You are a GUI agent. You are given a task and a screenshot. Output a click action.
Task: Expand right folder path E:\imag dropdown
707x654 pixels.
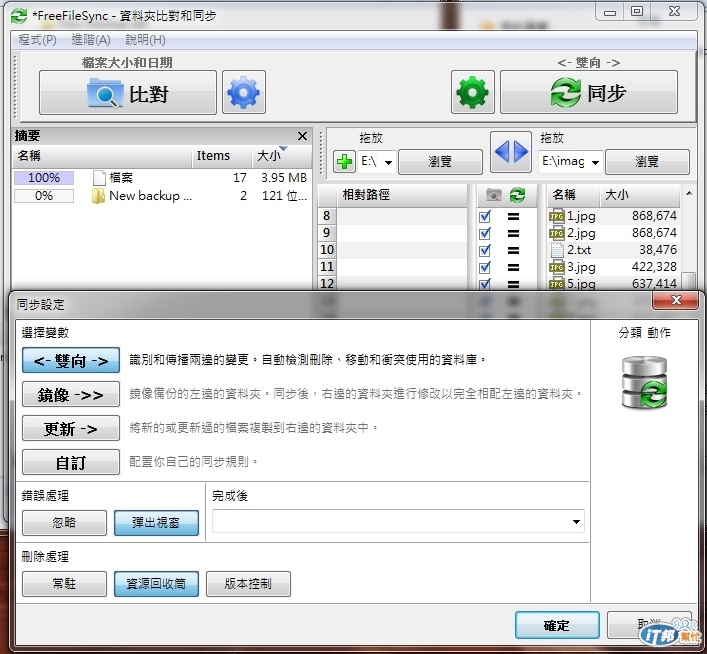click(595, 162)
